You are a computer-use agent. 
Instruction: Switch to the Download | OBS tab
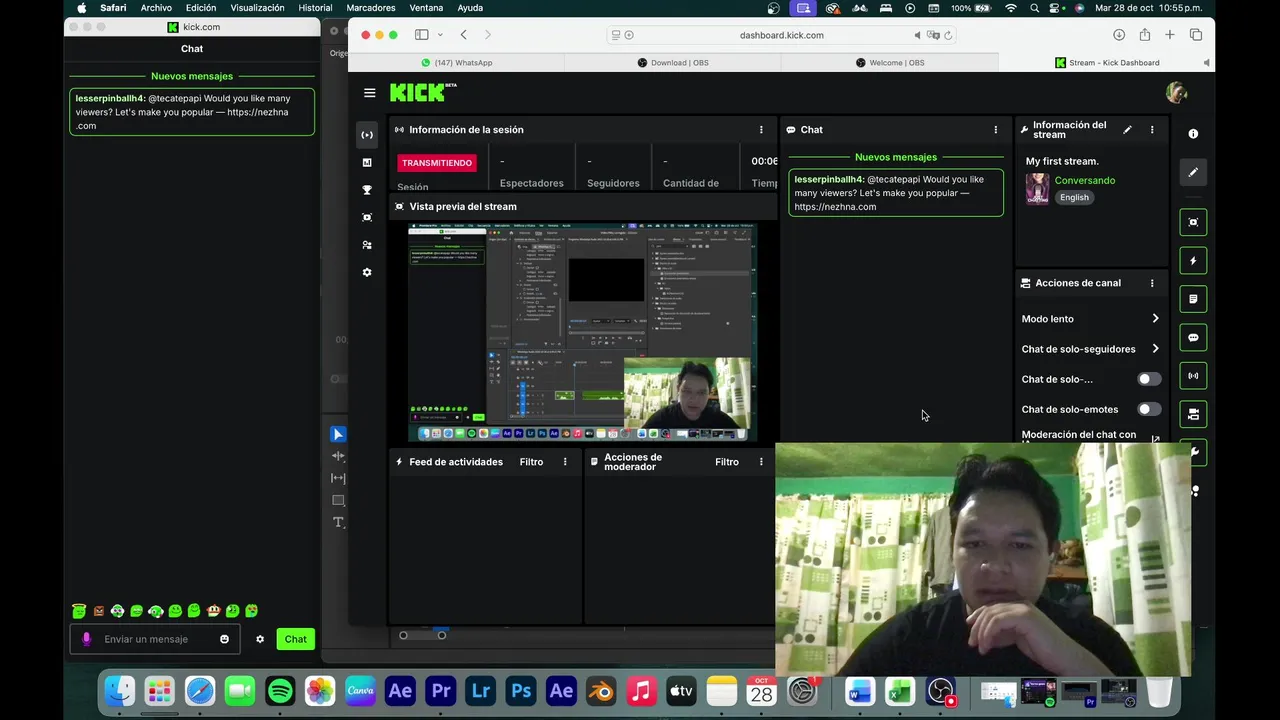(x=672, y=63)
